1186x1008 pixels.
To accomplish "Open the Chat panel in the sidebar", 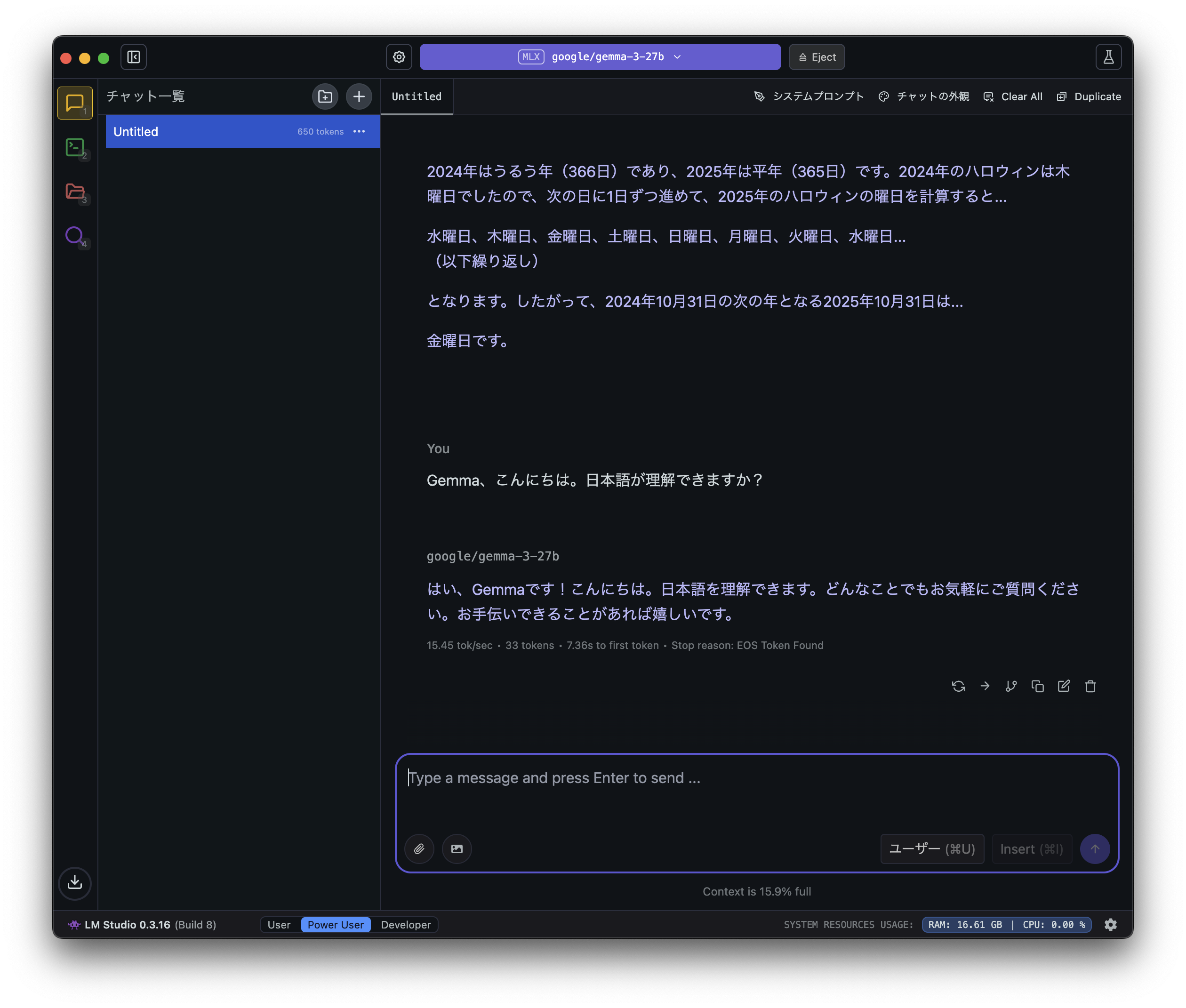I will point(74,103).
